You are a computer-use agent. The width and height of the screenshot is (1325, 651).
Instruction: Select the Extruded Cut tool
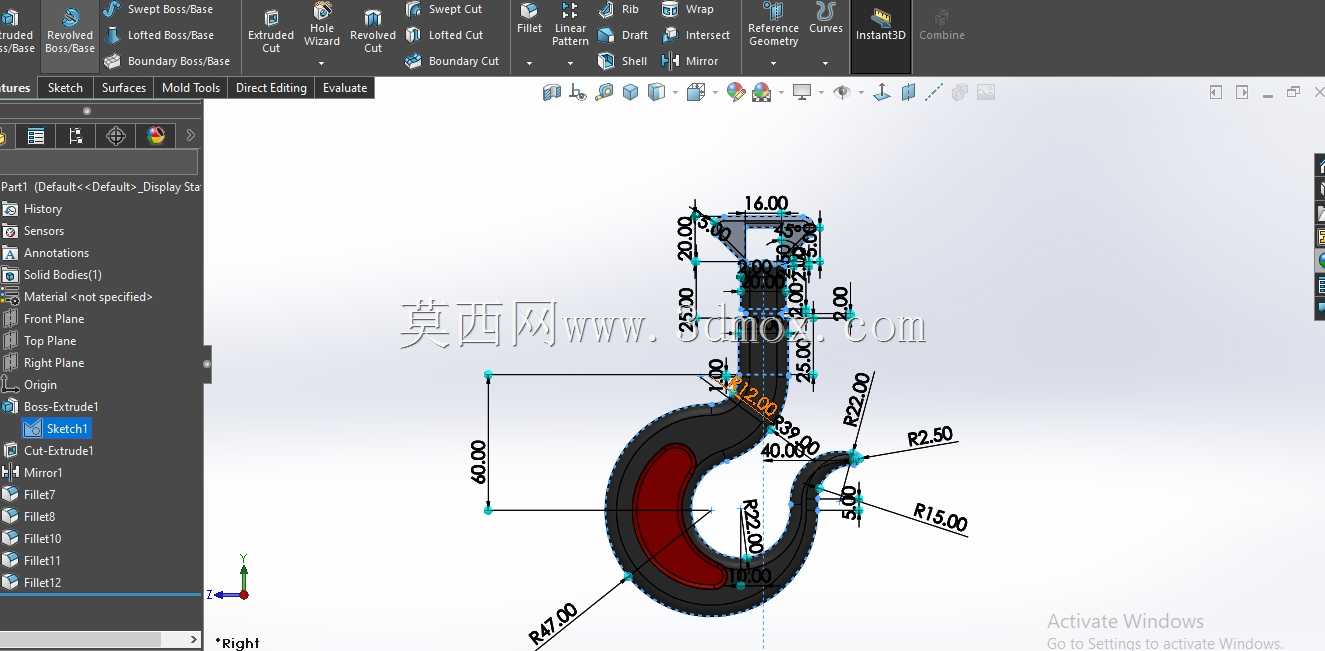(x=271, y=30)
